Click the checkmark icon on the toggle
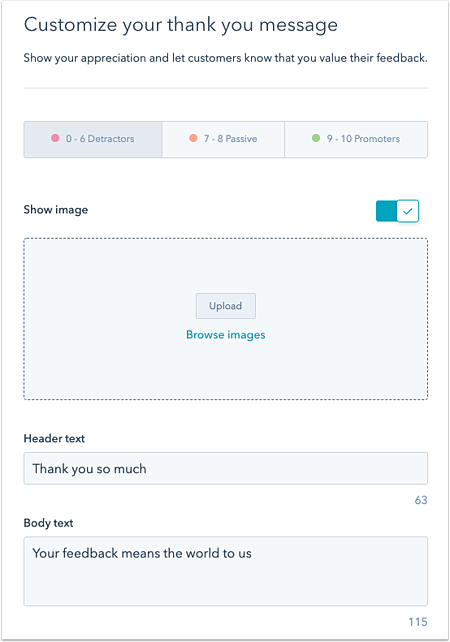Viewport: 450px width, 642px height. [407, 211]
